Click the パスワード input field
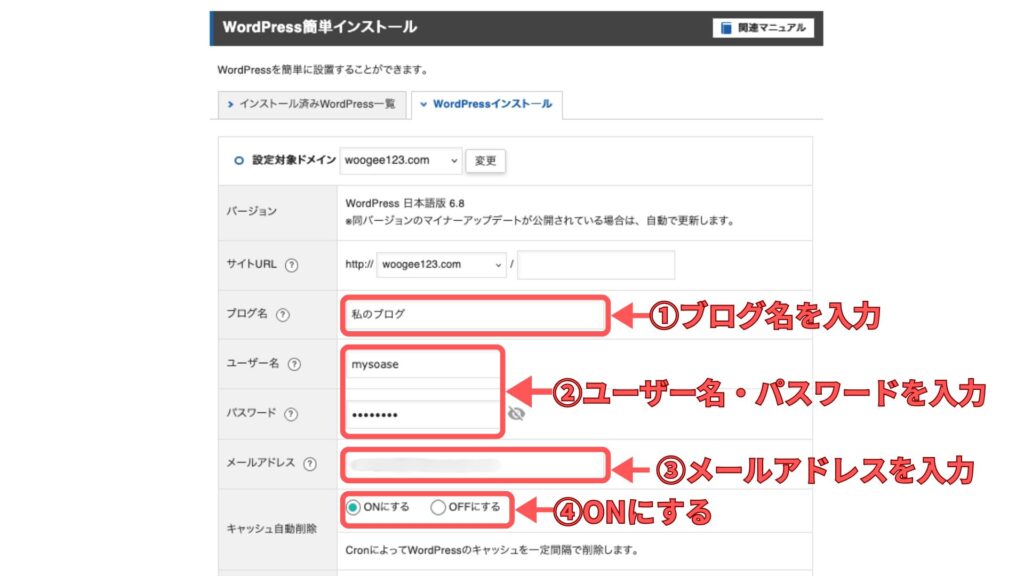This screenshot has width=1024, height=576. pos(422,414)
